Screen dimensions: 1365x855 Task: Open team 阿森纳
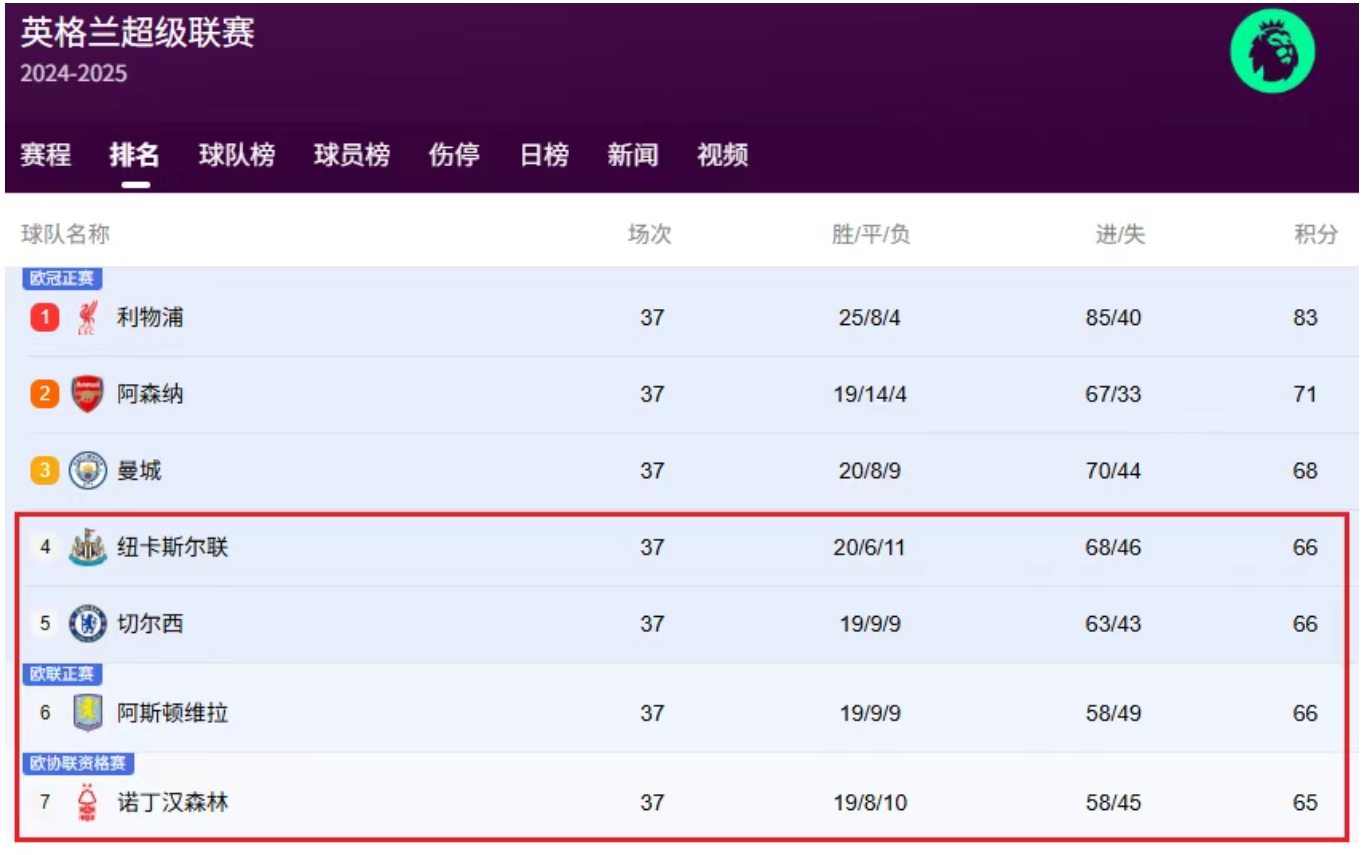(150, 394)
